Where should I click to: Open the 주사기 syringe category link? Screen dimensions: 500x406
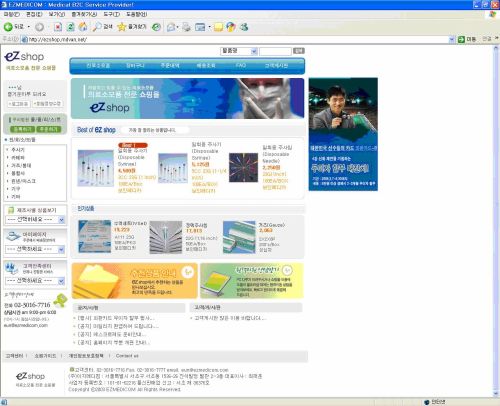[x=18, y=150]
